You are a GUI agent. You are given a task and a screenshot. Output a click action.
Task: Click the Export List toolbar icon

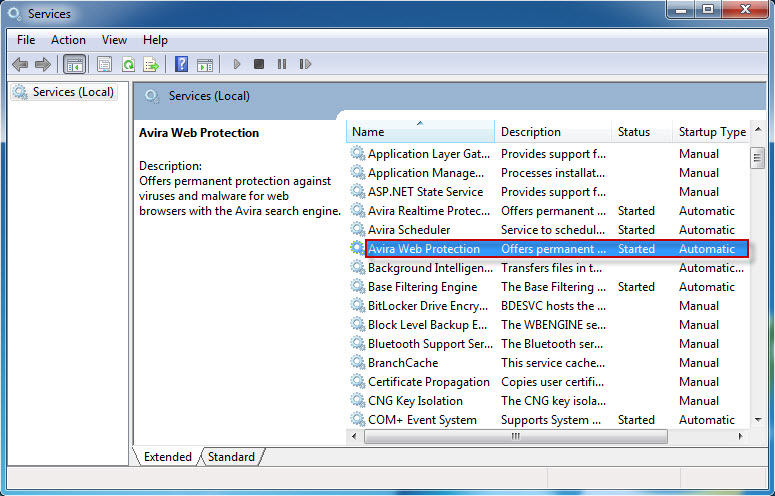coord(151,64)
